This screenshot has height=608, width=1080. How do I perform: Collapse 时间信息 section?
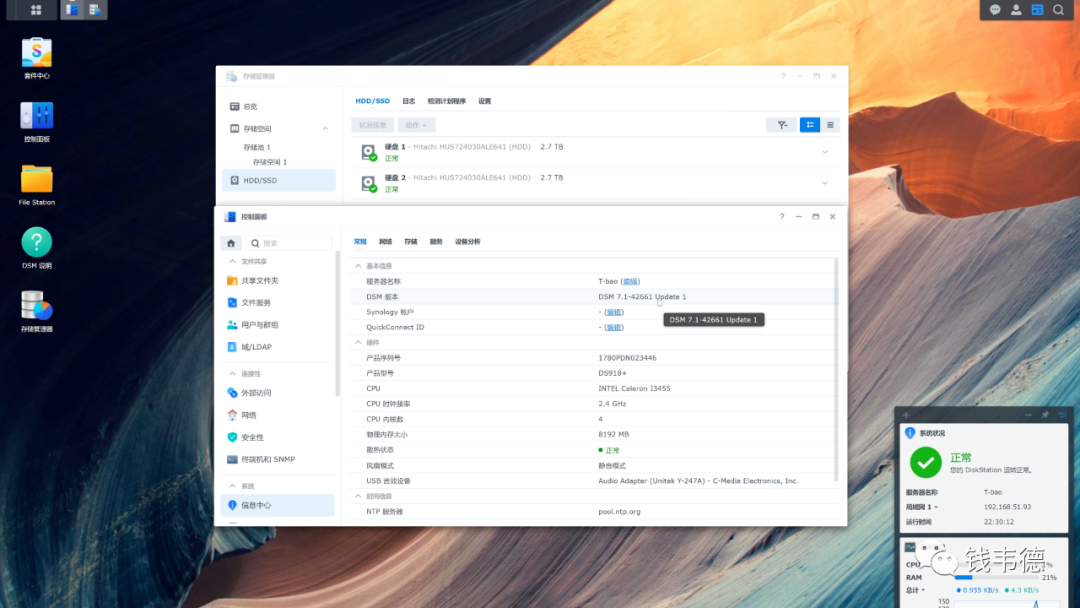tap(357, 496)
